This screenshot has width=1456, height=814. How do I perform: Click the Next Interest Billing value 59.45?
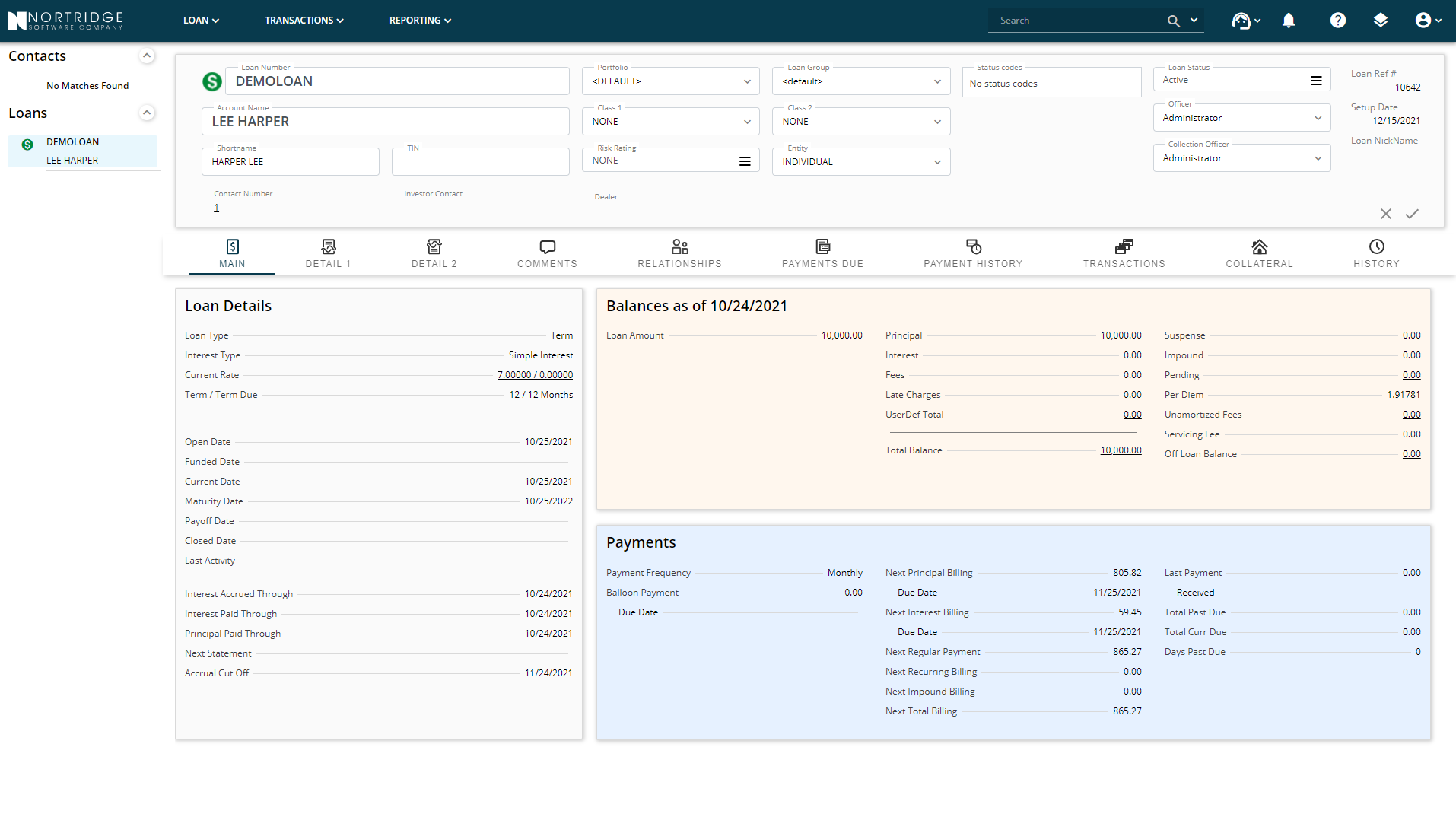[x=1130, y=612]
